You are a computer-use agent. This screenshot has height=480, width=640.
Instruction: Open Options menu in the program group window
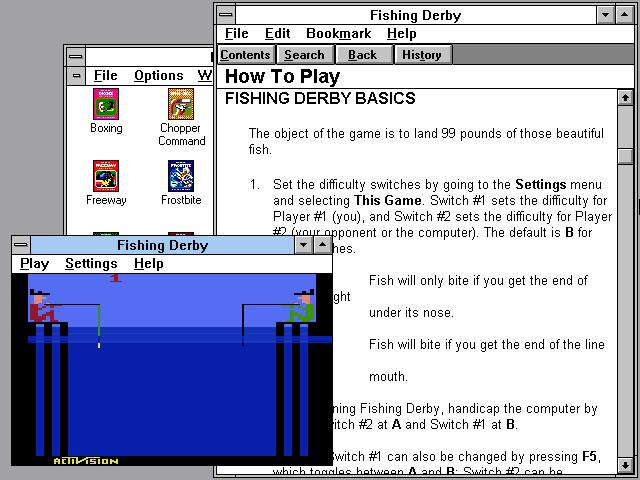(159, 76)
